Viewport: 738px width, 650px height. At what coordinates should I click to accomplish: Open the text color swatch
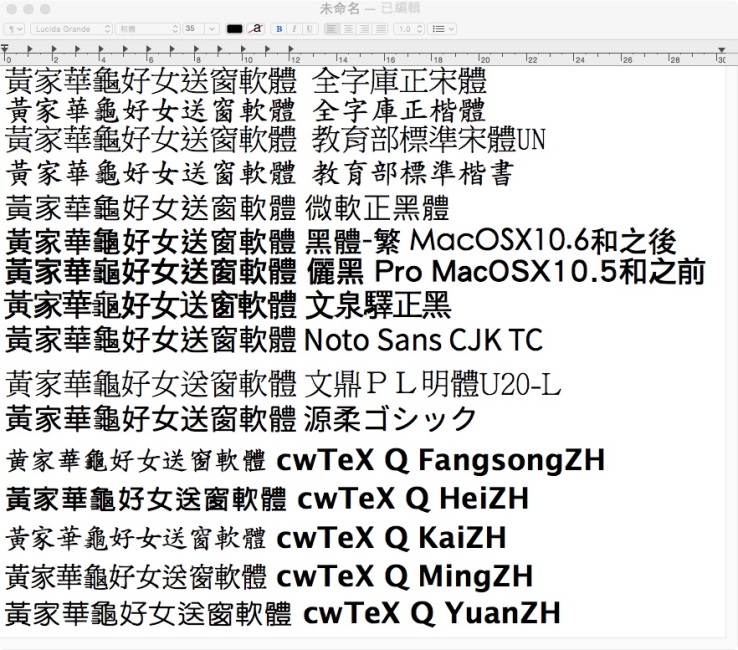[234, 29]
